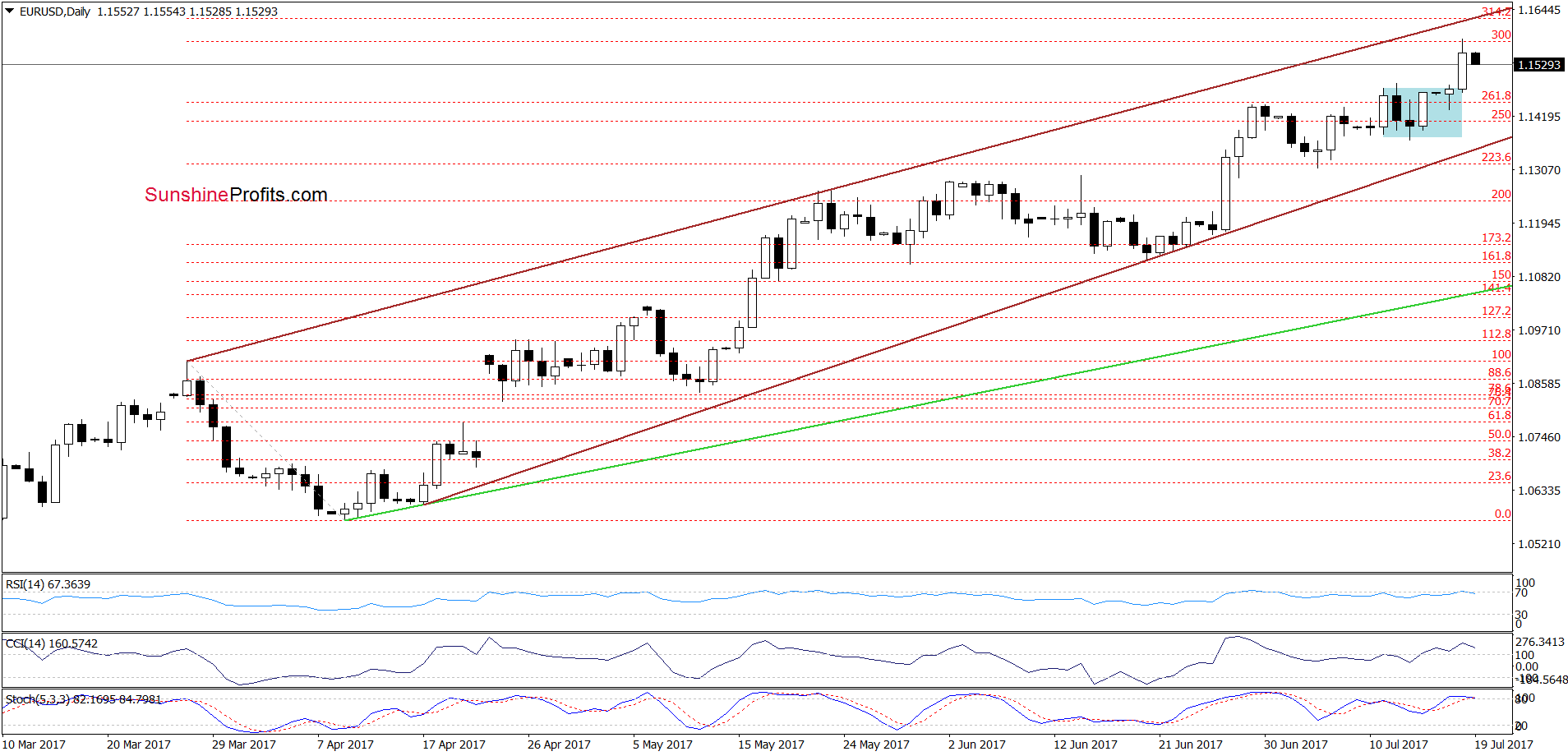Click the 1.09710 price scale label
Image resolution: width=1568 pixels, height=756 pixels.
click(x=1538, y=330)
